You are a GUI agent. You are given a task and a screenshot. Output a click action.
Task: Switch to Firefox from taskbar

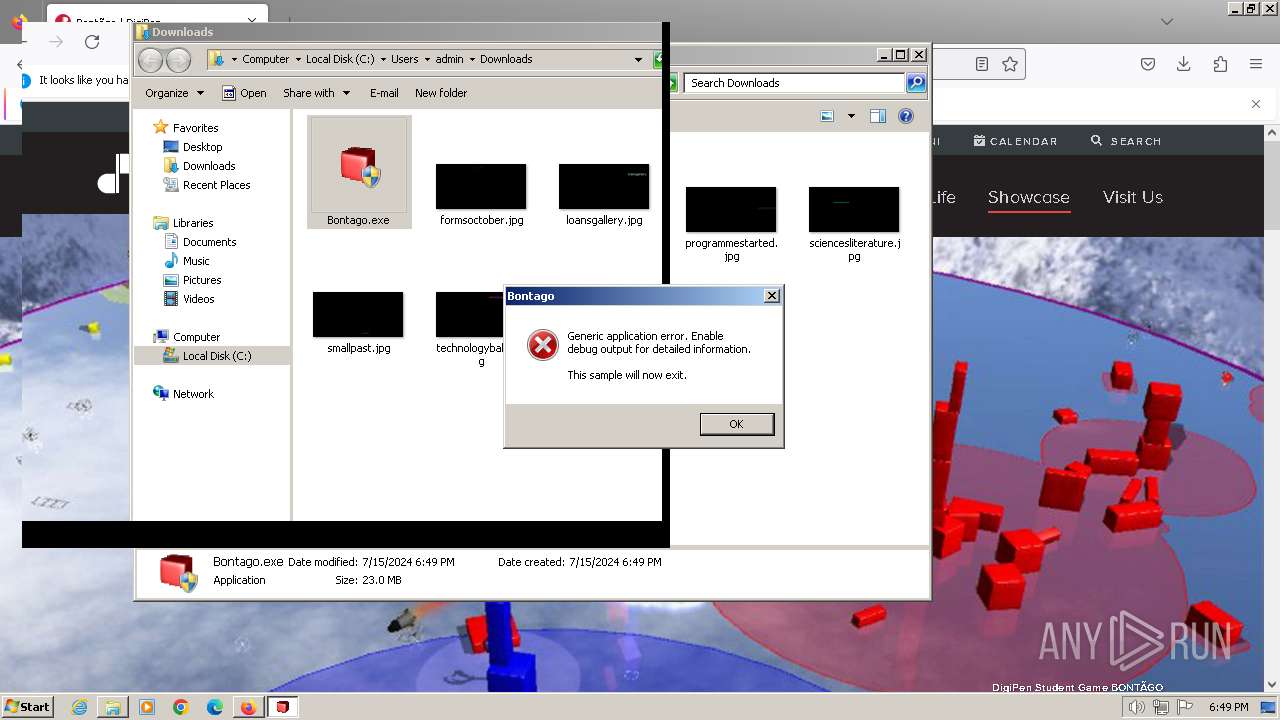pos(248,707)
